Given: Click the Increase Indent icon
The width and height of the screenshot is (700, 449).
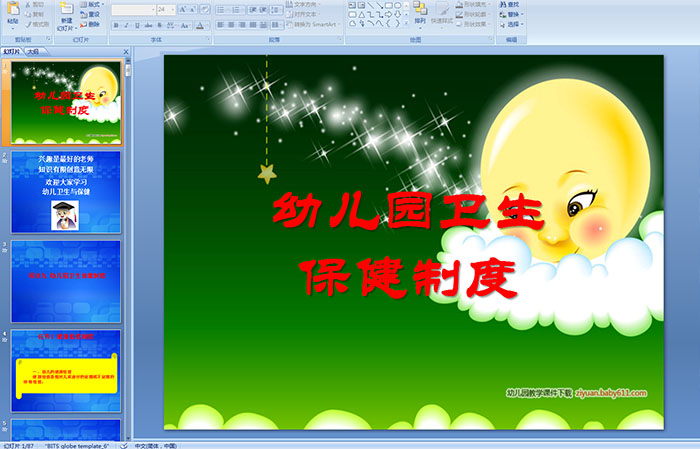Looking at the screenshot, I should pyautogui.click(x=263, y=9).
